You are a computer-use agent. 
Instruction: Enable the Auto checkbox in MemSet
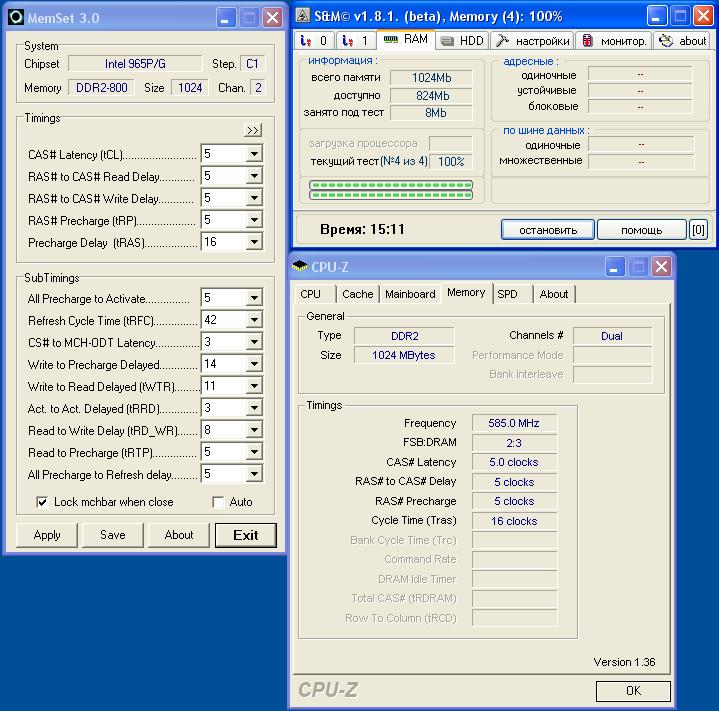click(x=218, y=502)
